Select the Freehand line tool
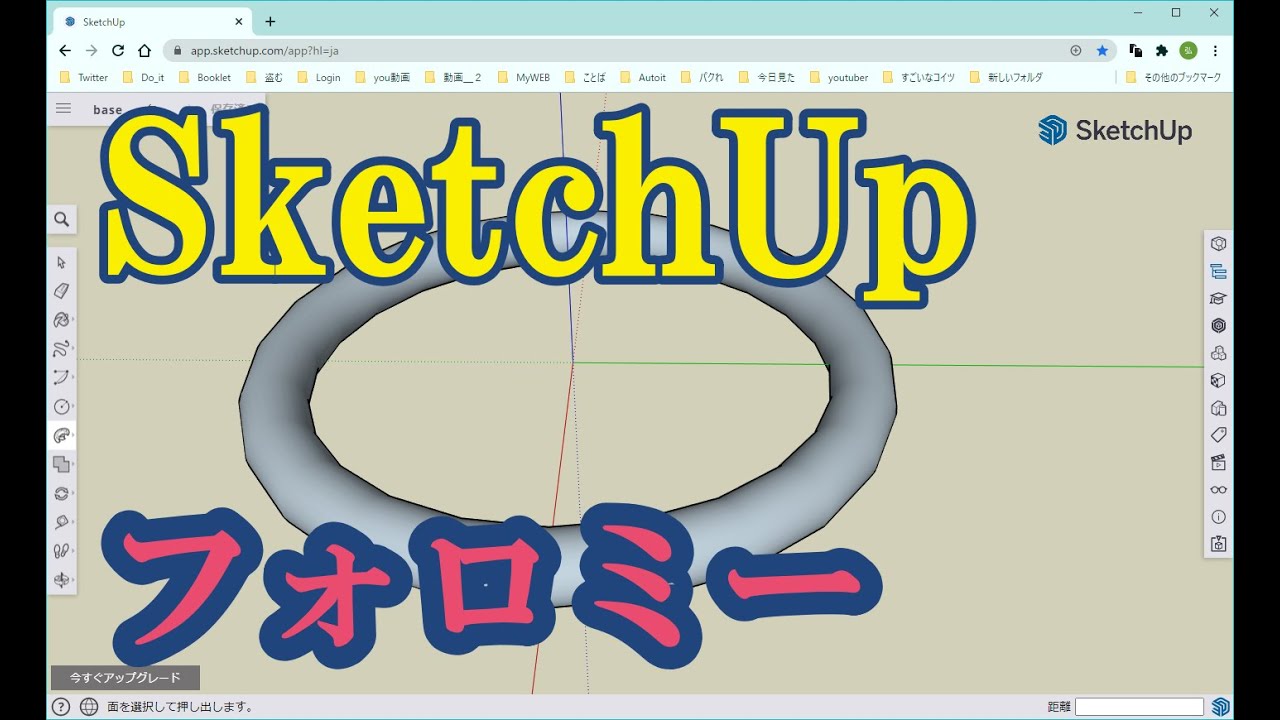Image resolution: width=1280 pixels, height=720 pixels. coord(62,349)
